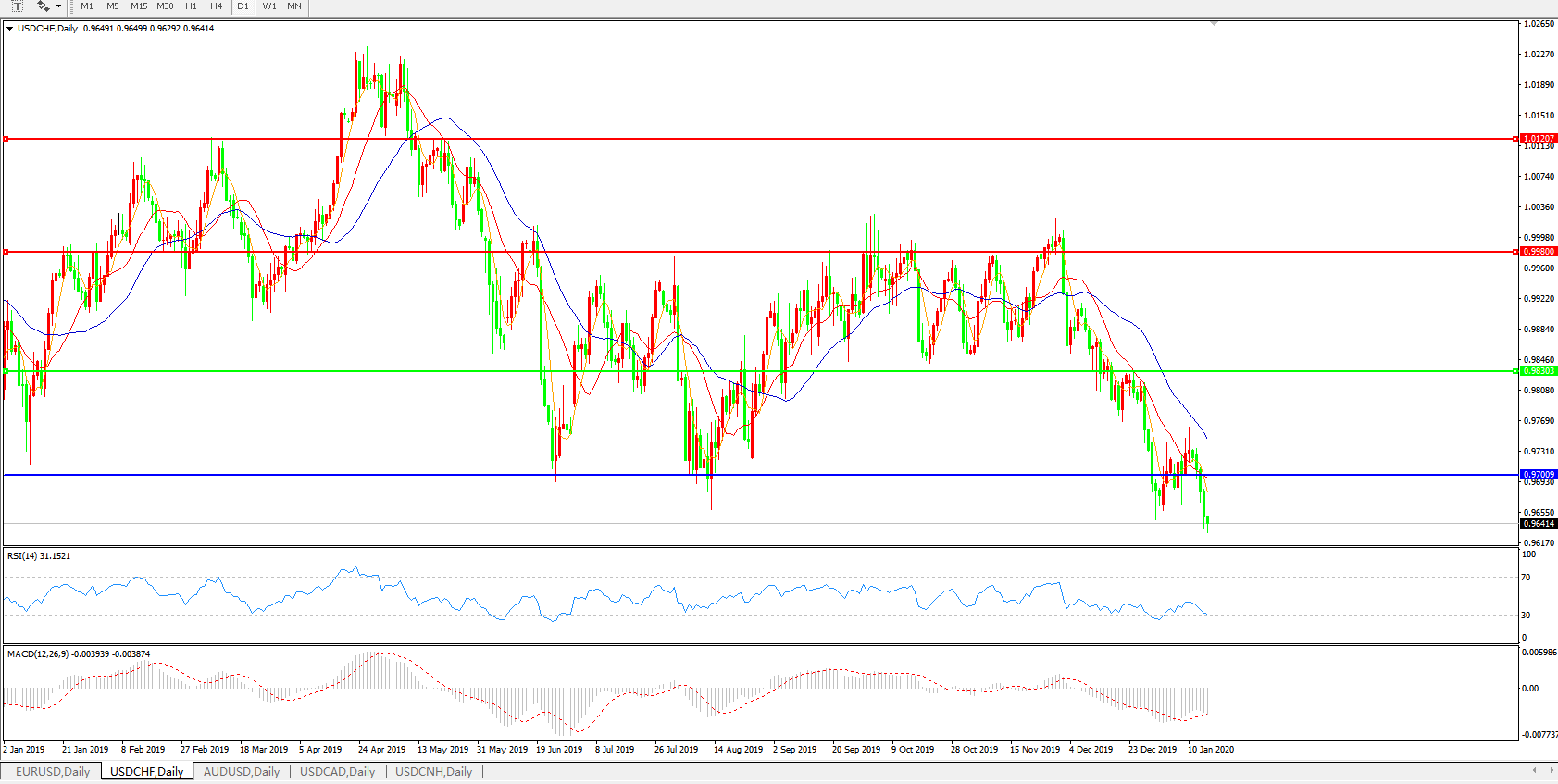Select the W1 weekly timeframe
1558x784 pixels.
point(269,6)
